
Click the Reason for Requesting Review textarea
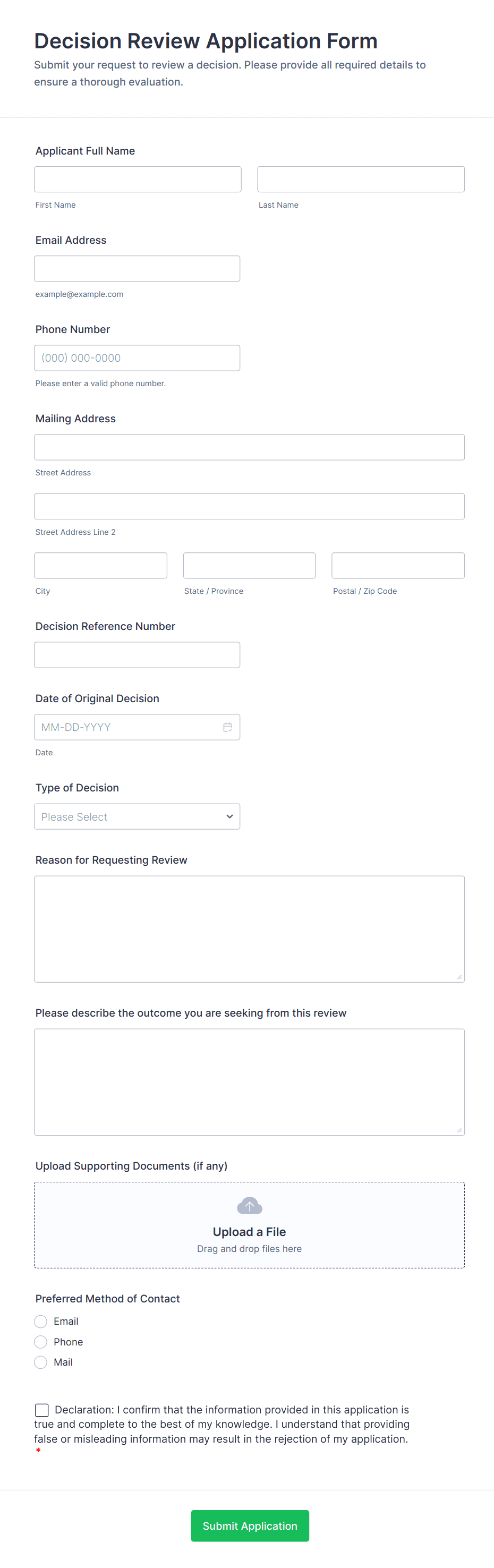coord(249,928)
